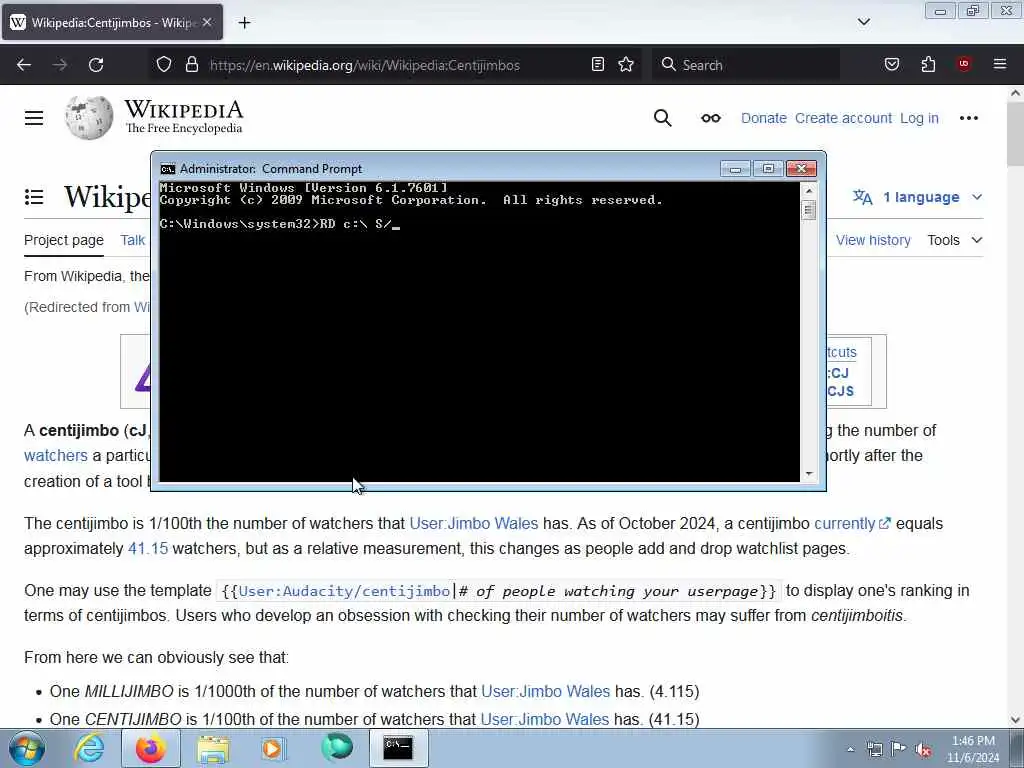Click the Firefox Search box
The image size is (1024, 768).
coord(746,65)
